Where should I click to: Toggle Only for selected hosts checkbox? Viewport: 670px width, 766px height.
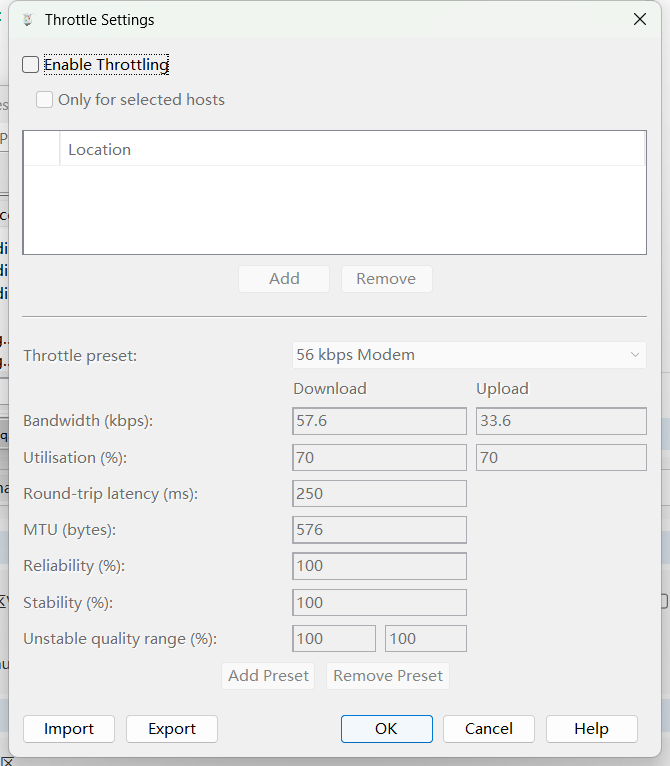[45, 100]
